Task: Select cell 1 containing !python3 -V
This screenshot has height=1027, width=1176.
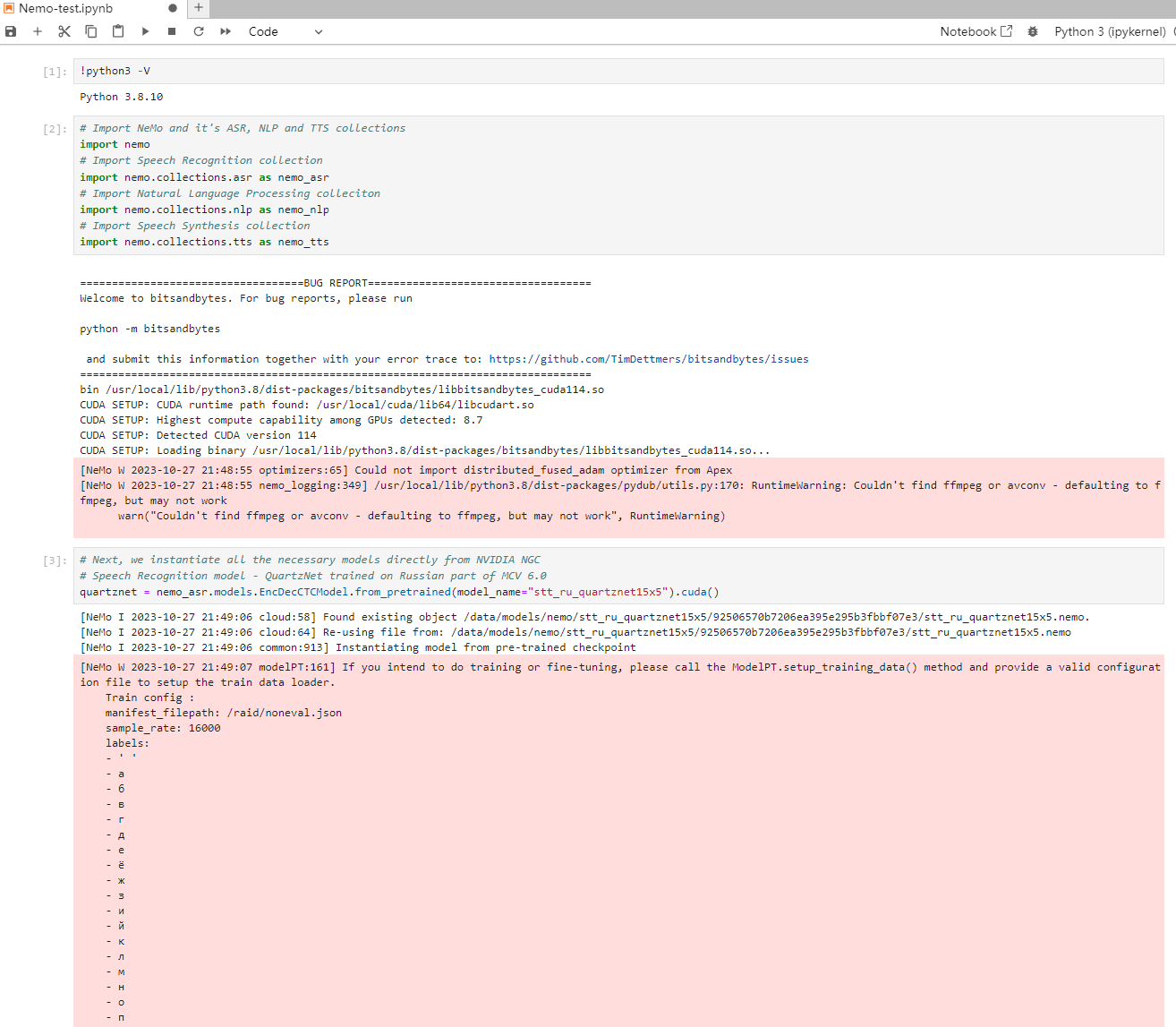Action: pos(618,71)
